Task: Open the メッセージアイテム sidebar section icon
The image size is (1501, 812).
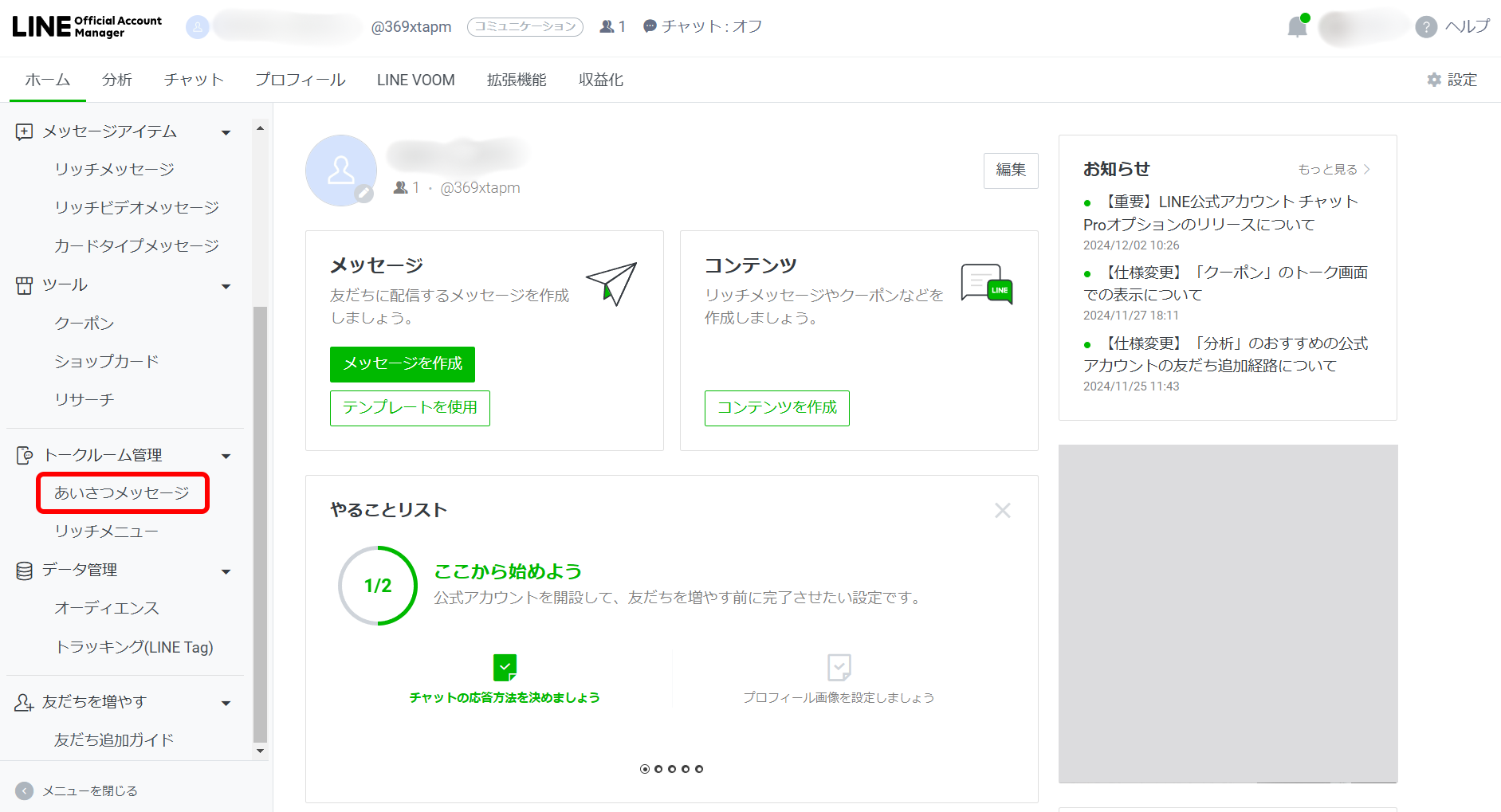Action: [25, 131]
